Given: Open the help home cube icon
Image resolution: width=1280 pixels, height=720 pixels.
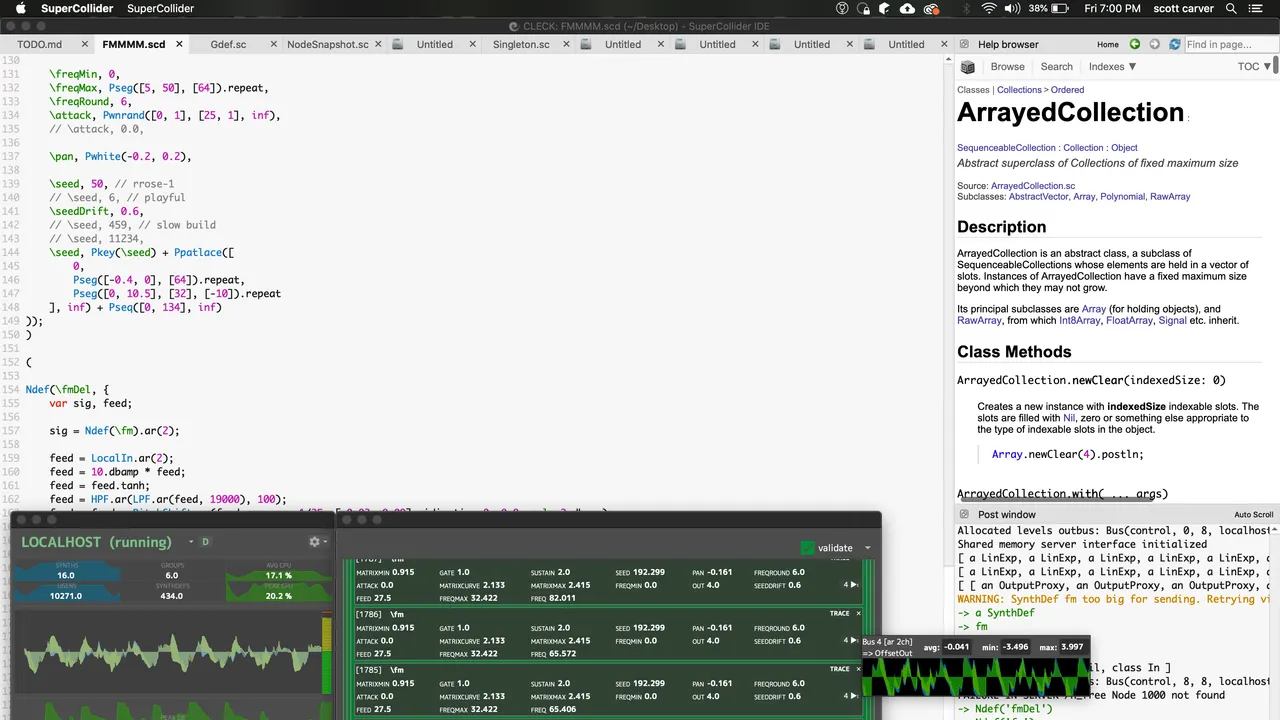Looking at the screenshot, I should [x=968, y=67].
